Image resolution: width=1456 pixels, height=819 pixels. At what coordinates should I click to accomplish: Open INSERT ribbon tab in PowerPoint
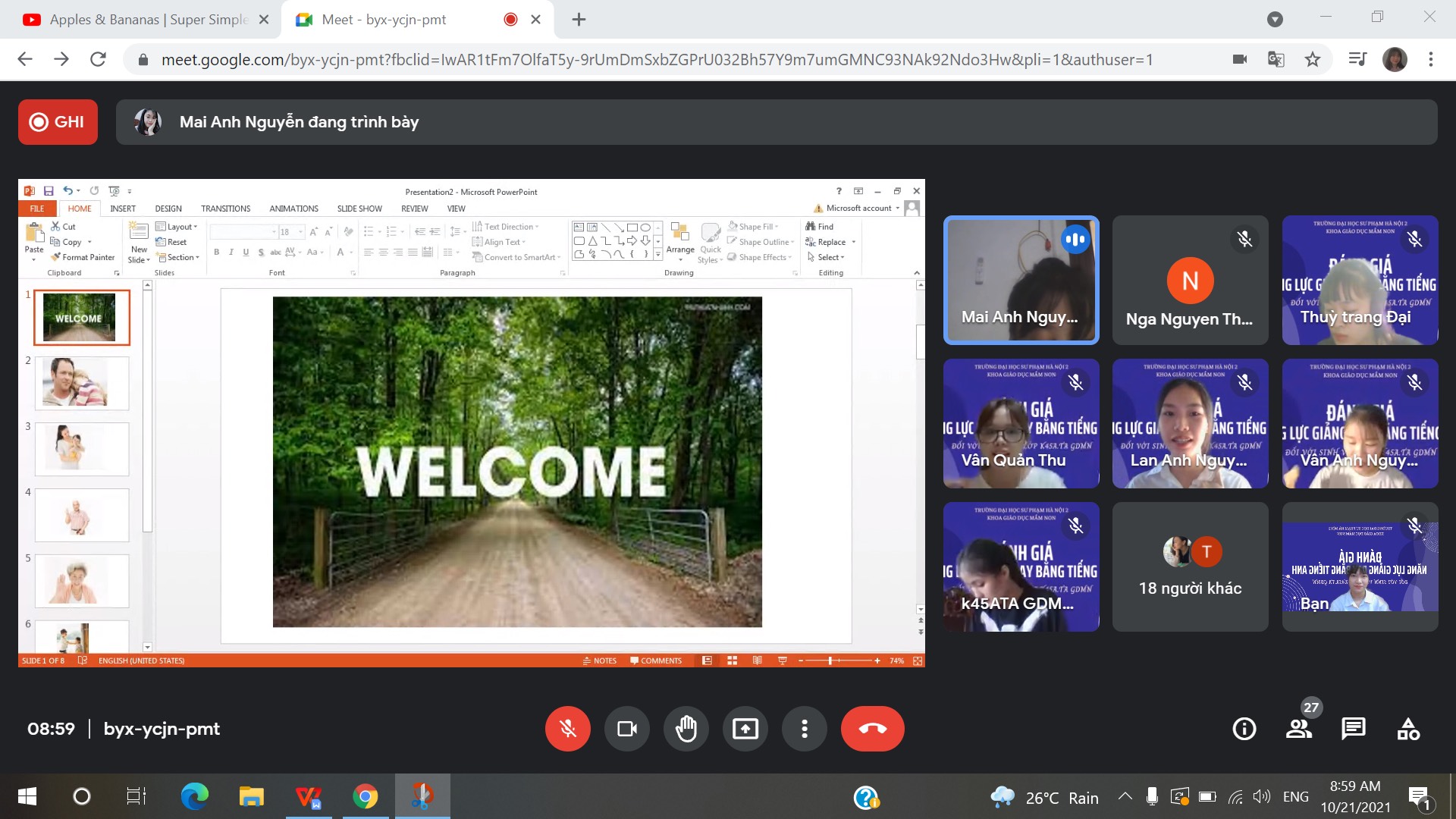coord(123,209)
